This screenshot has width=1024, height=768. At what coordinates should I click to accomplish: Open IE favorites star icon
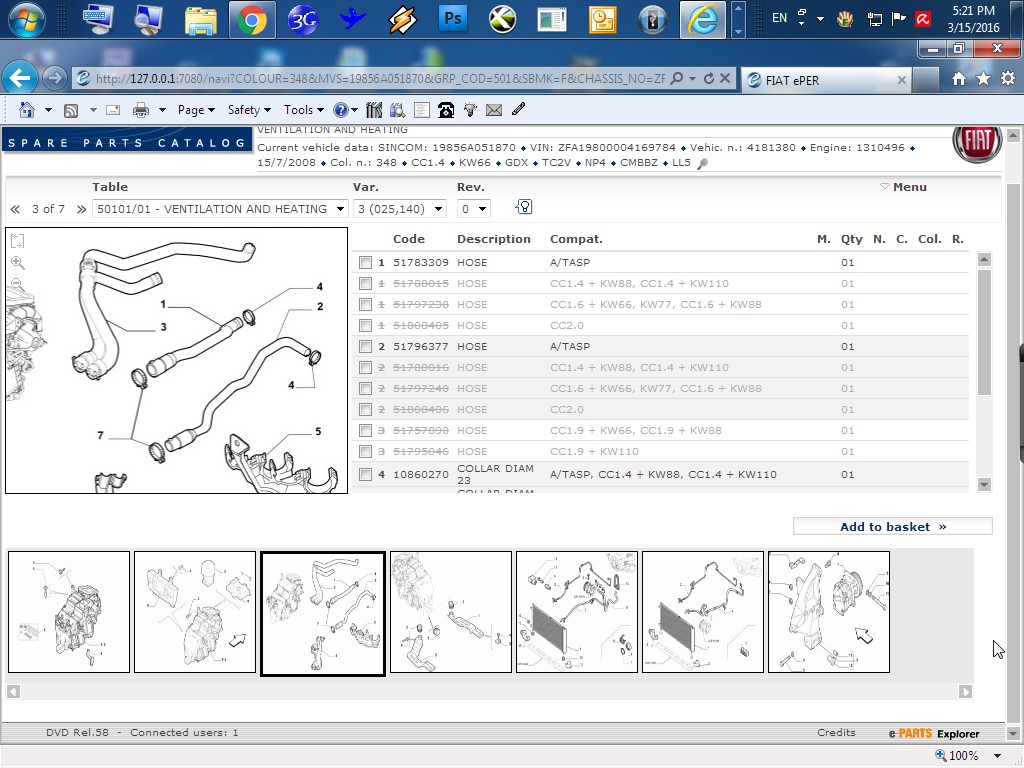(x=983, y=79)
